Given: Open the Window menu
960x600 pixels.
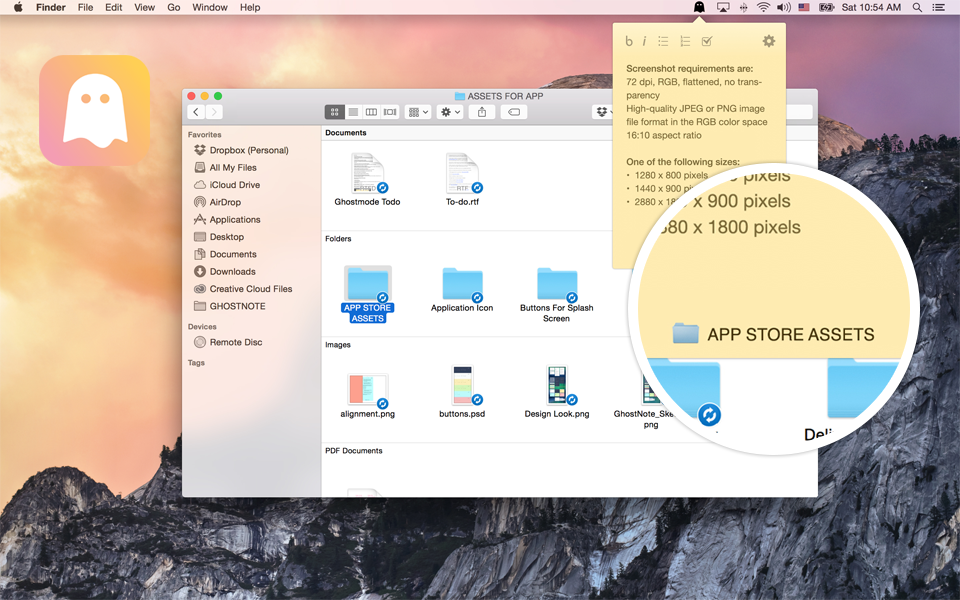Looking at the screenshot, I should (210, 7).
